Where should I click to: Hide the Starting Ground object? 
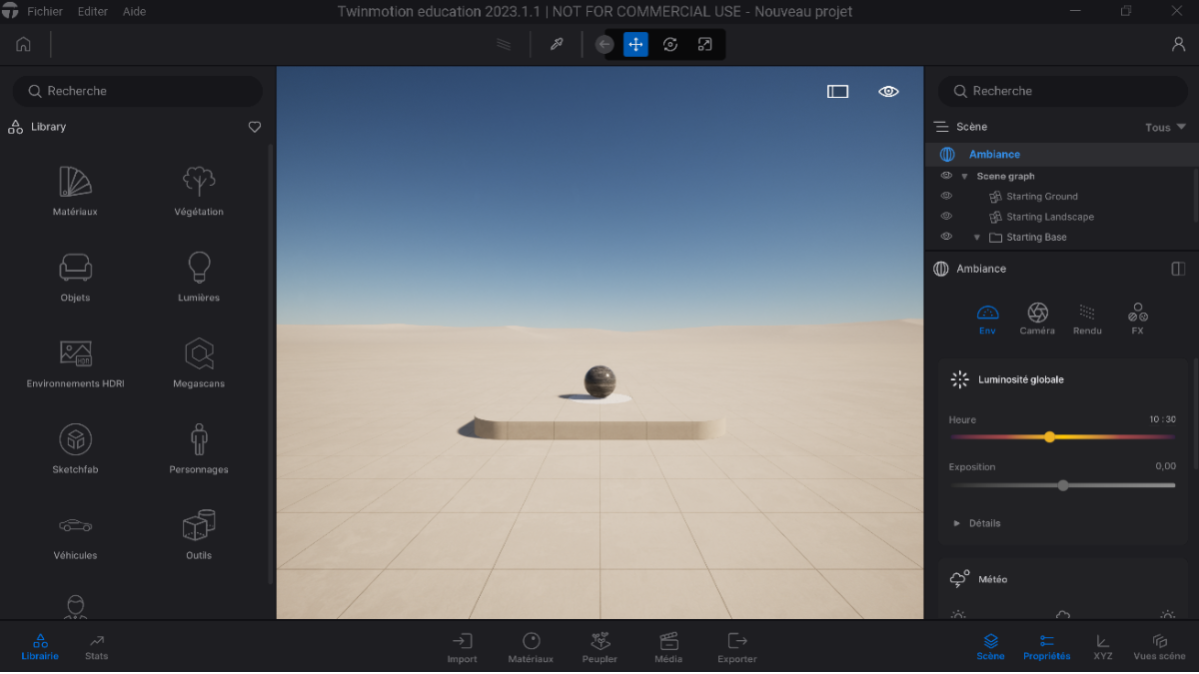coord(946,196)
